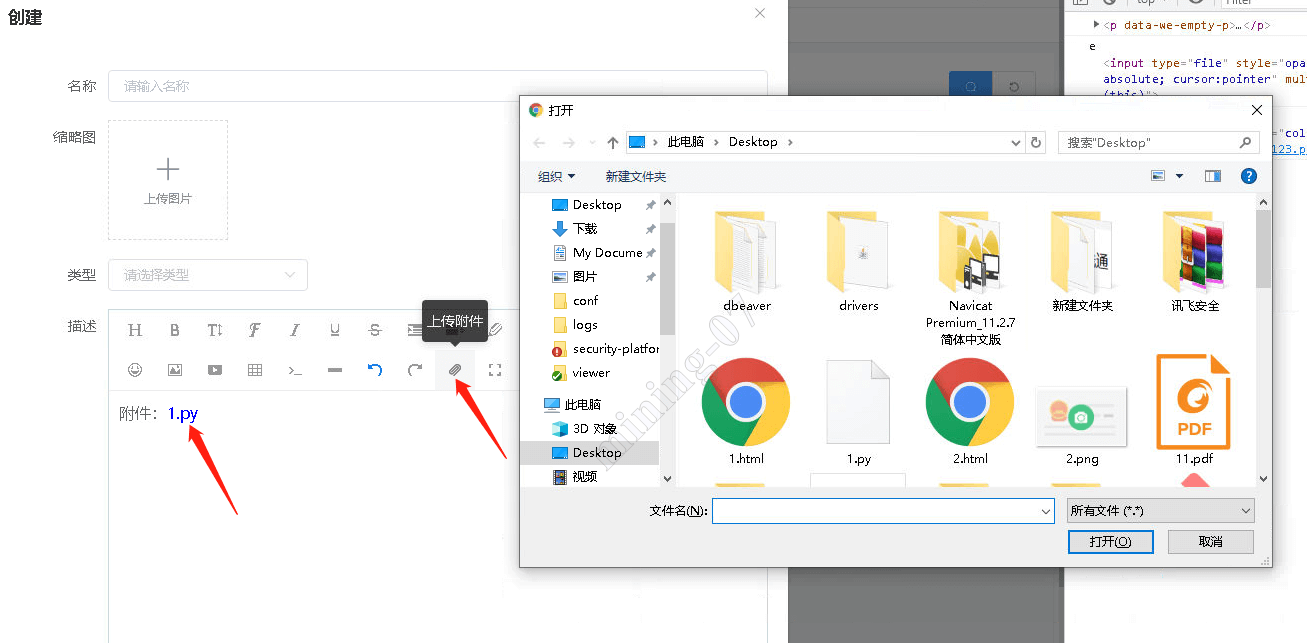Screen dimensions: 1307x643
Task: Click the insert video icon
Action: [215, 370]
